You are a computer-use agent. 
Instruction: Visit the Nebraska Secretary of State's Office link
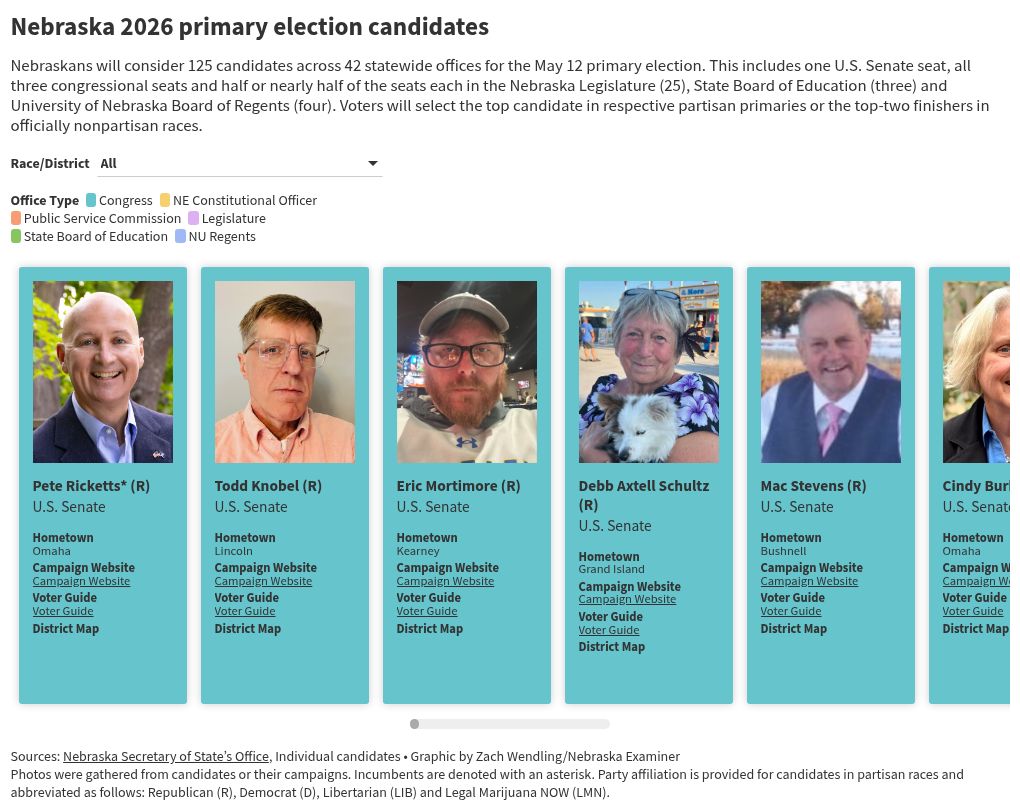(x=166, y=757)
